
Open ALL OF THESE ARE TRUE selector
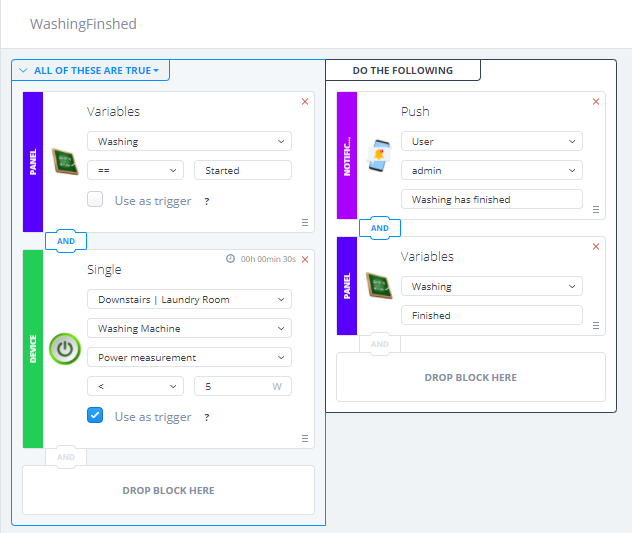click(x=96, y=71)
